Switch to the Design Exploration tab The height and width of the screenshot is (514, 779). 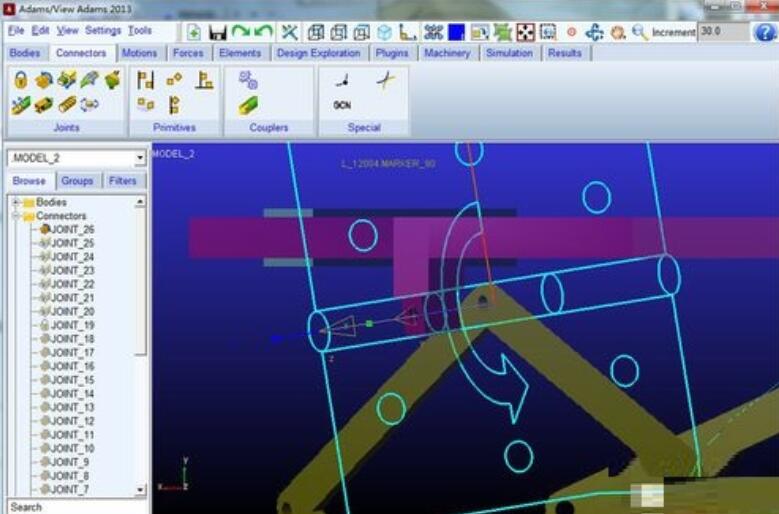point(318,53)
